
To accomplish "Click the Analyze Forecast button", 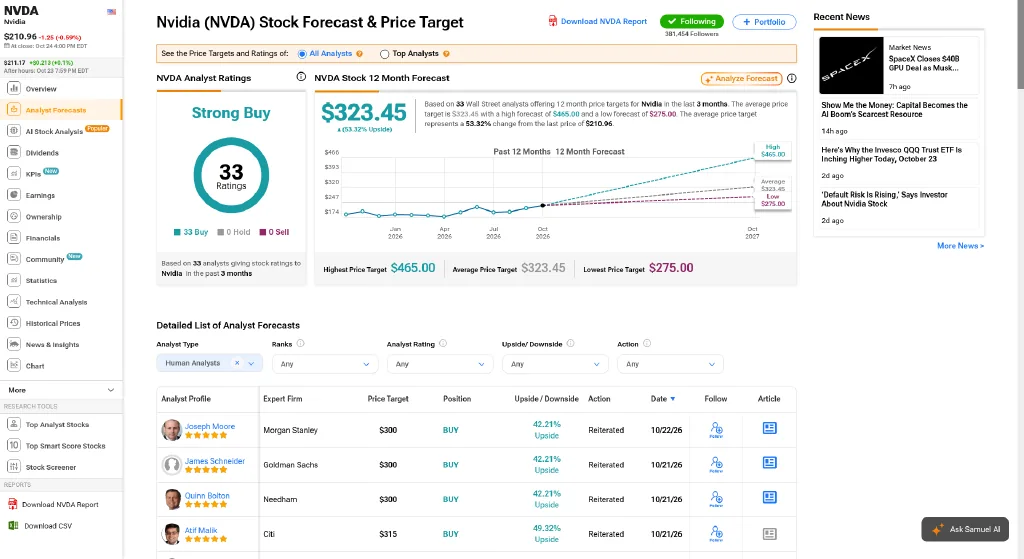I will coord(741,78).
